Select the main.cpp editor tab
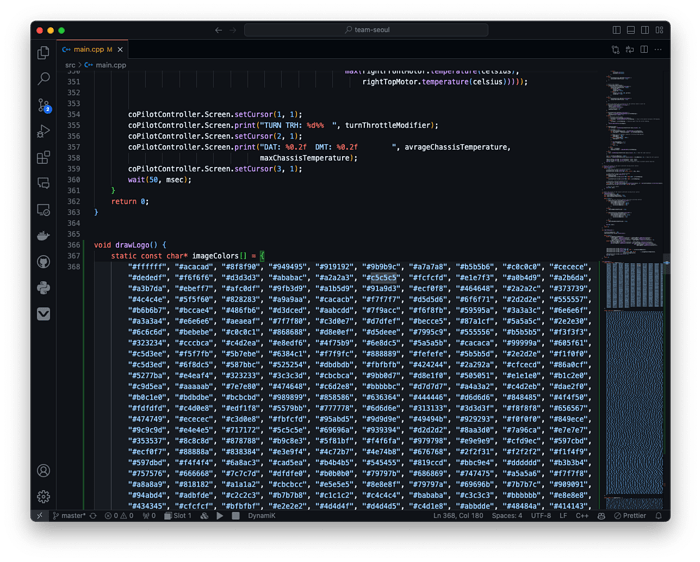The width and height of the screenshot is (700, 562). point(90,48)
